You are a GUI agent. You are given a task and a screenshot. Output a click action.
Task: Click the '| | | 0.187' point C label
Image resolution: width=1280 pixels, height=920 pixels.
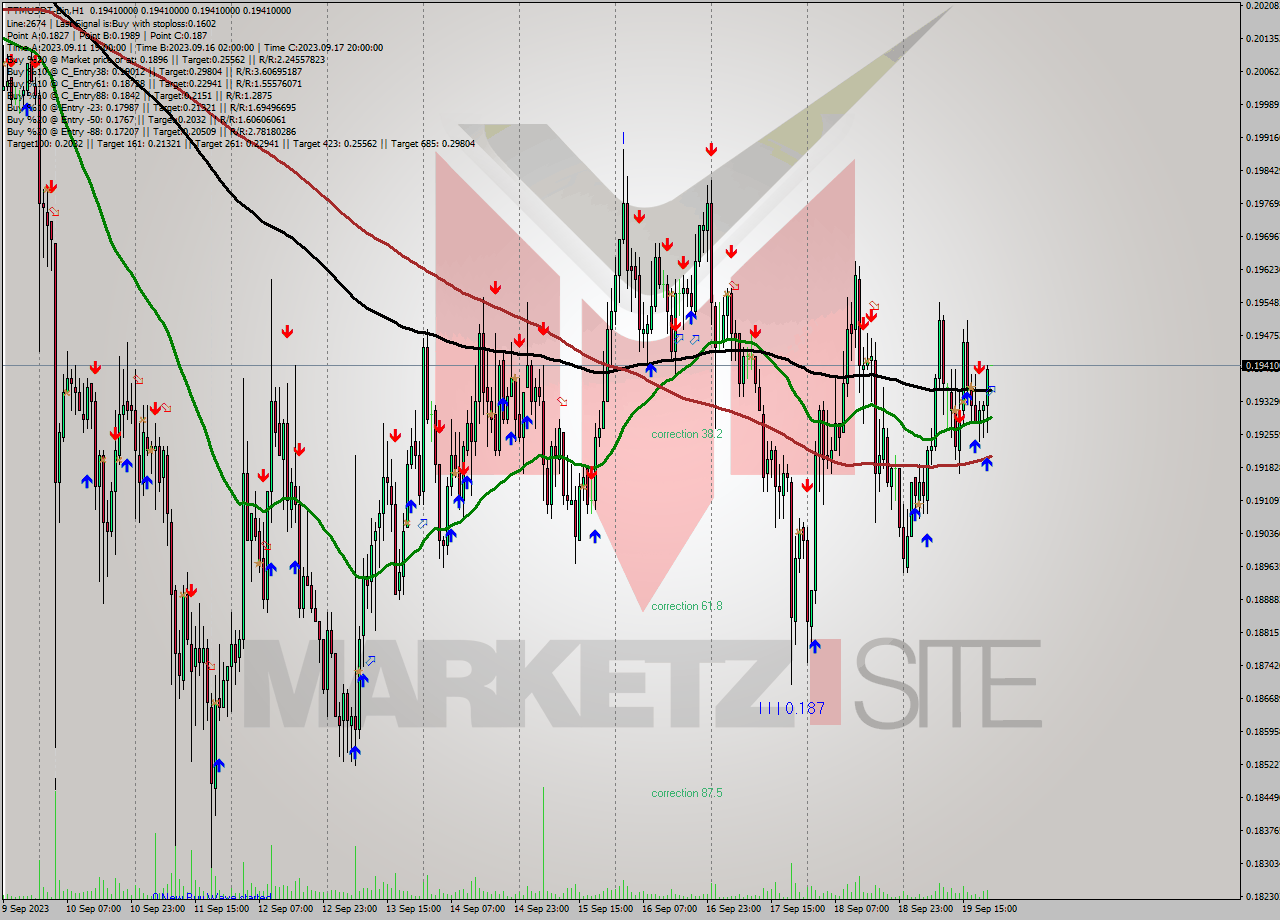point(792,708)
